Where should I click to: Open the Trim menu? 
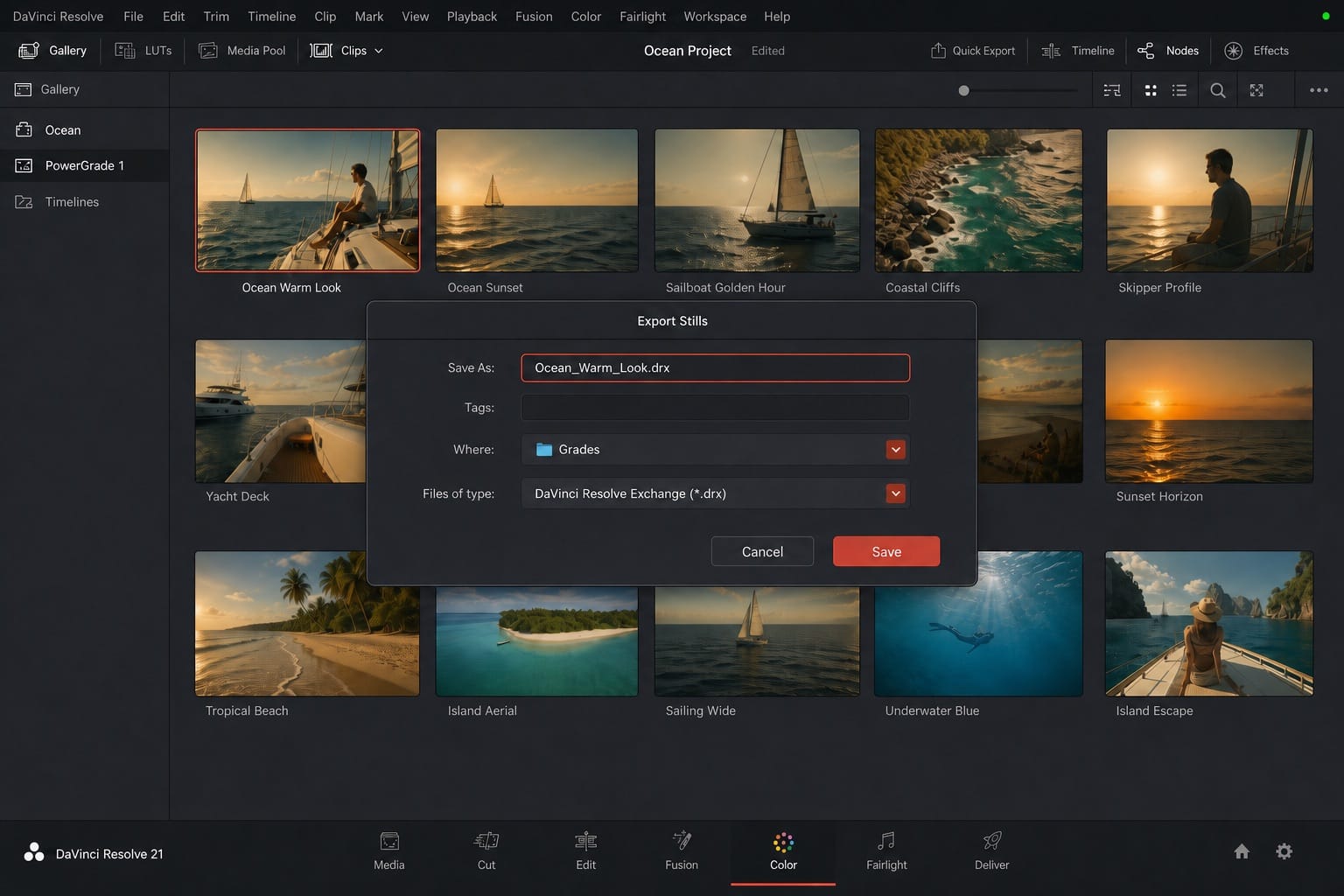pyautogui.click(x=216, y=16)
